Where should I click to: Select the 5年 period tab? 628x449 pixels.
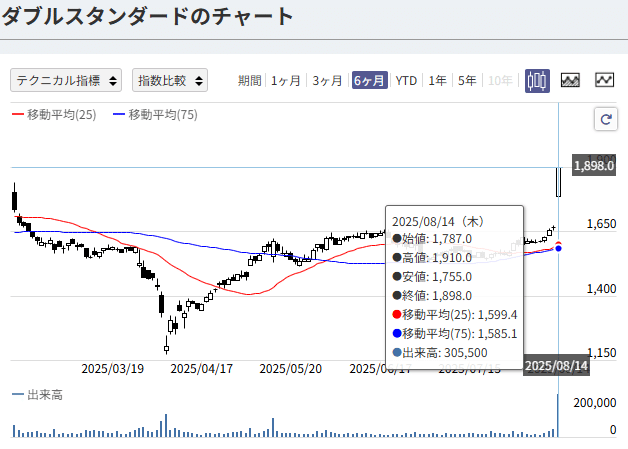coord(467,81)
